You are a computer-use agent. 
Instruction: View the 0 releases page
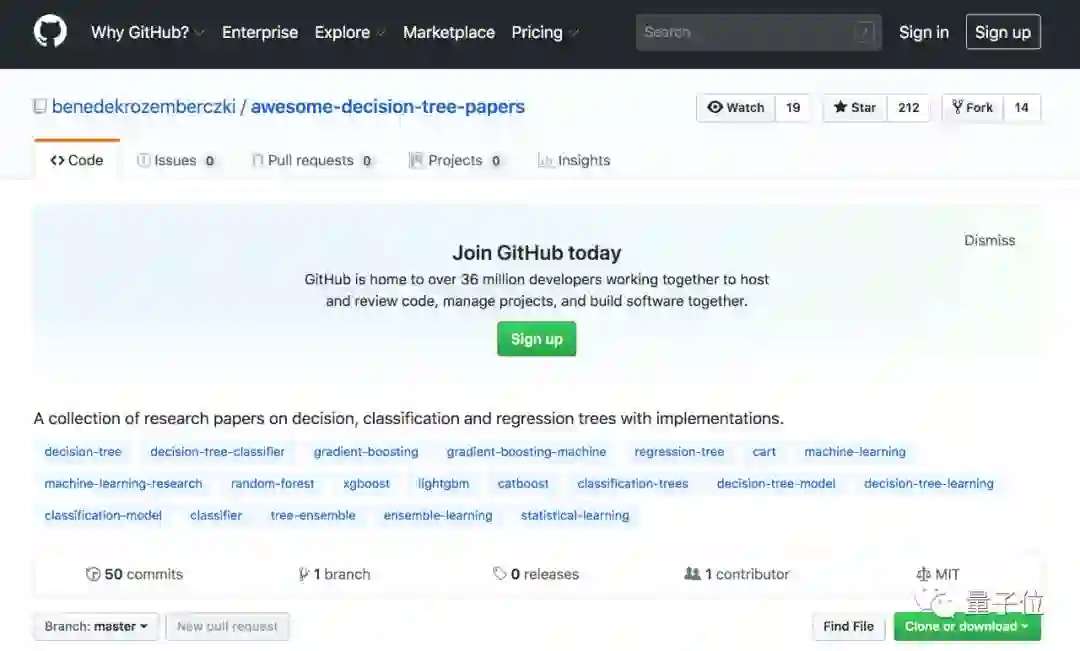536,574
